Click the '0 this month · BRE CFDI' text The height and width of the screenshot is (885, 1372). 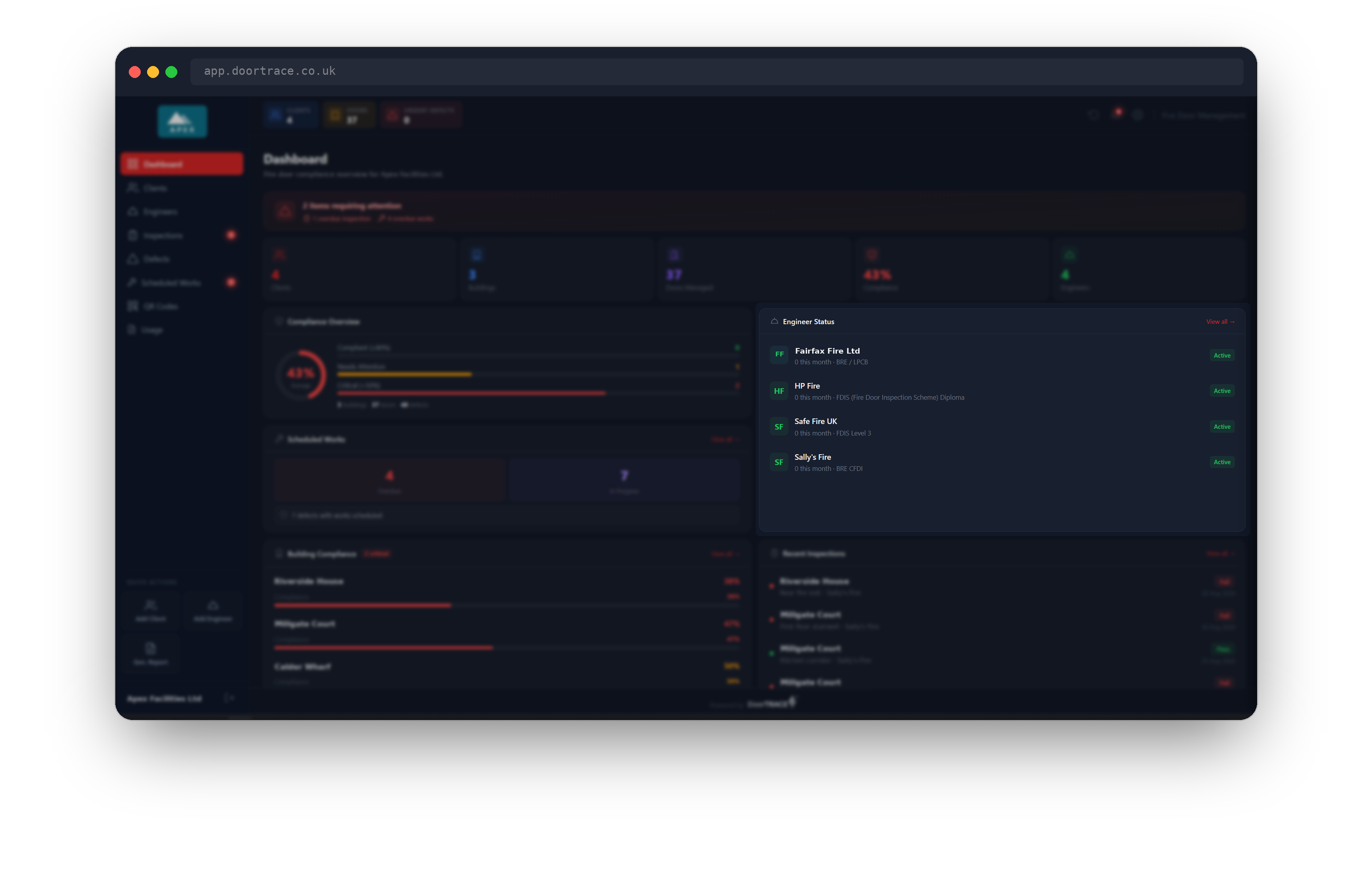828,469
